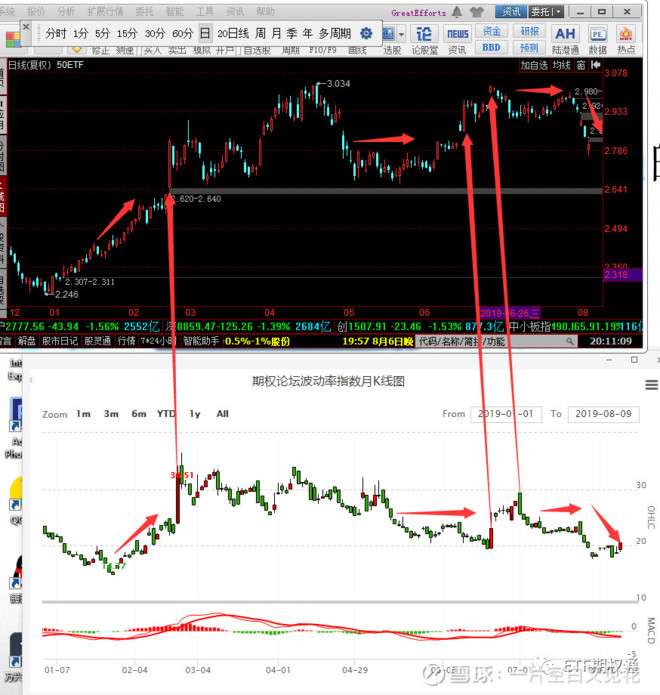Open the 帮助 menu
This screenshot has height=695, width=660.
point(265,11)
